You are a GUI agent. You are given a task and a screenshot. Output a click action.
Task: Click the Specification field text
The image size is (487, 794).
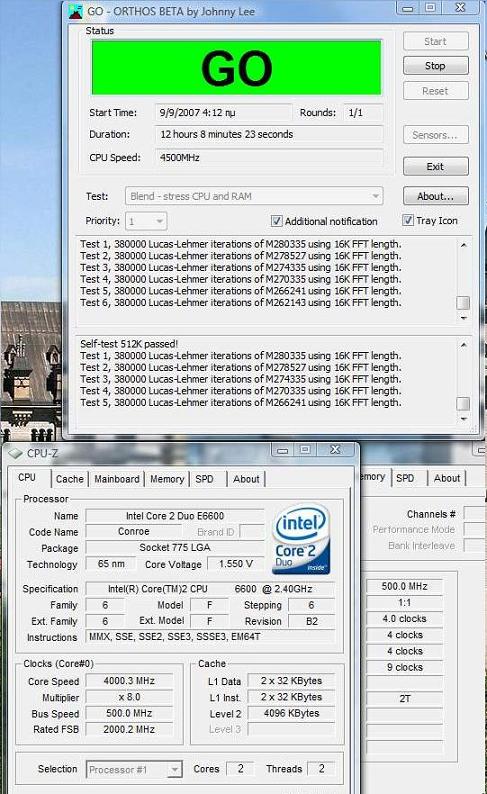pos(211,589)
